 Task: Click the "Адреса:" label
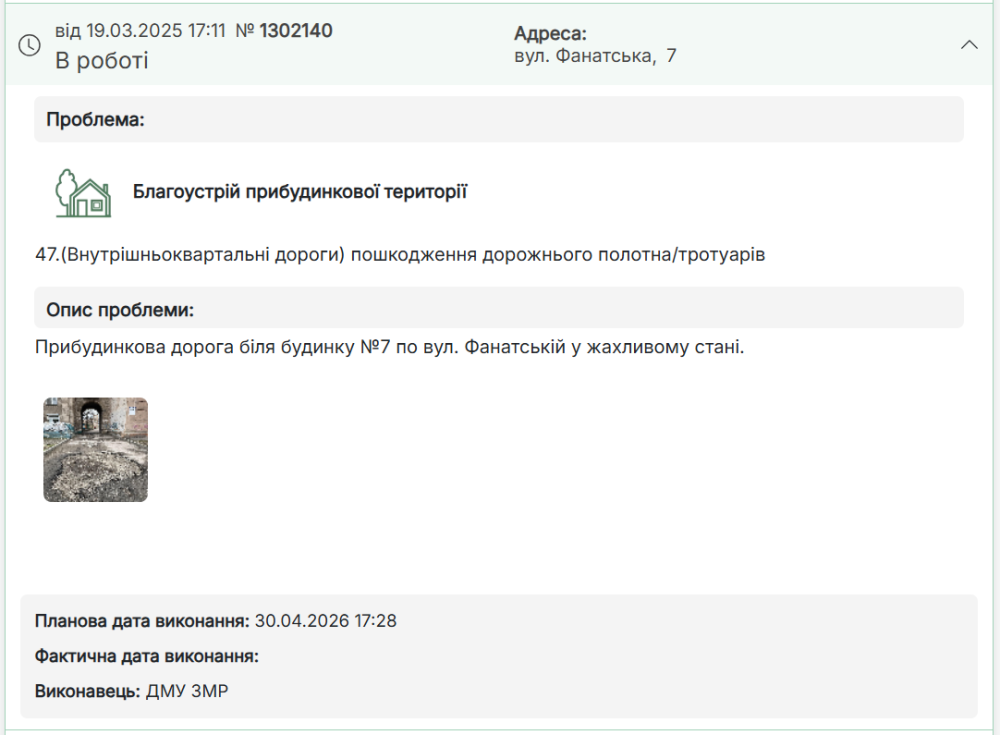point(550,33)
